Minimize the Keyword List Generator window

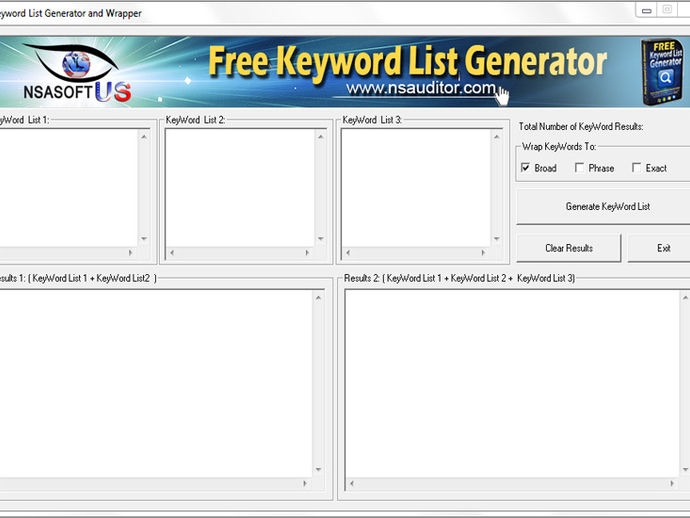pos(646,11)
